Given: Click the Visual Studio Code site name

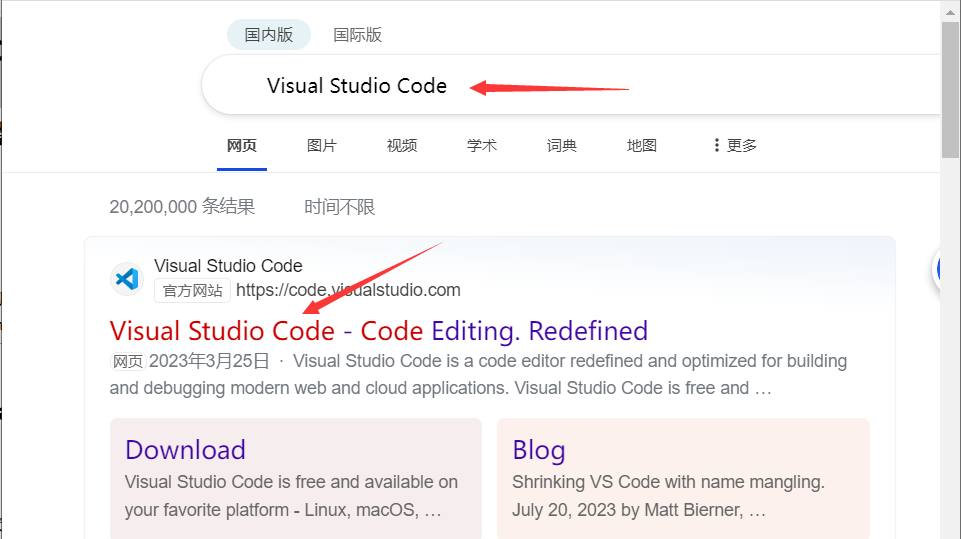Looking at the screenshot, I should tap(228, 266).
